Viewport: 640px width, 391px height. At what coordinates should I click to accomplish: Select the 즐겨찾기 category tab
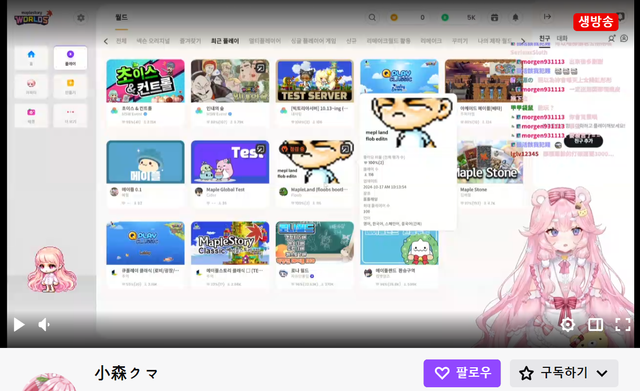click(x=190, y=41)
